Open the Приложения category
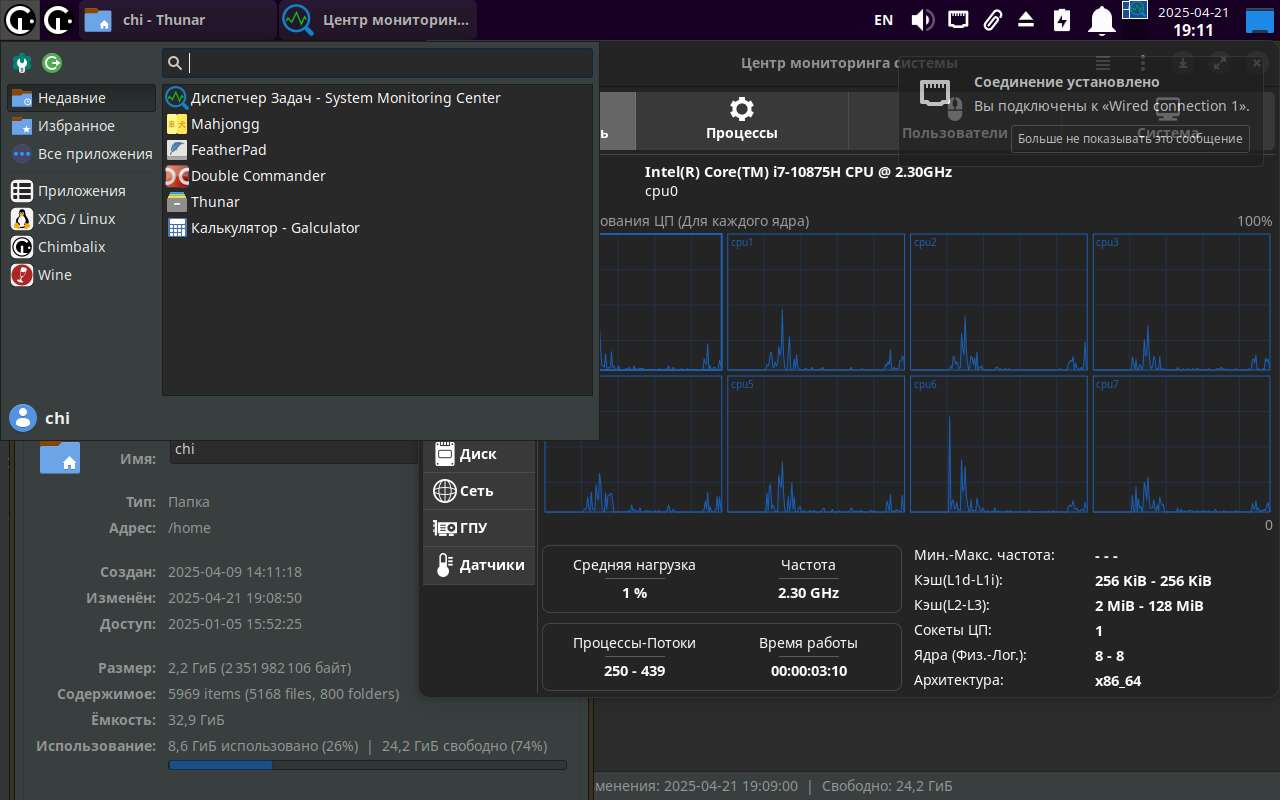The height and width of the screenshot is (800, 1280). coord(82,191)
